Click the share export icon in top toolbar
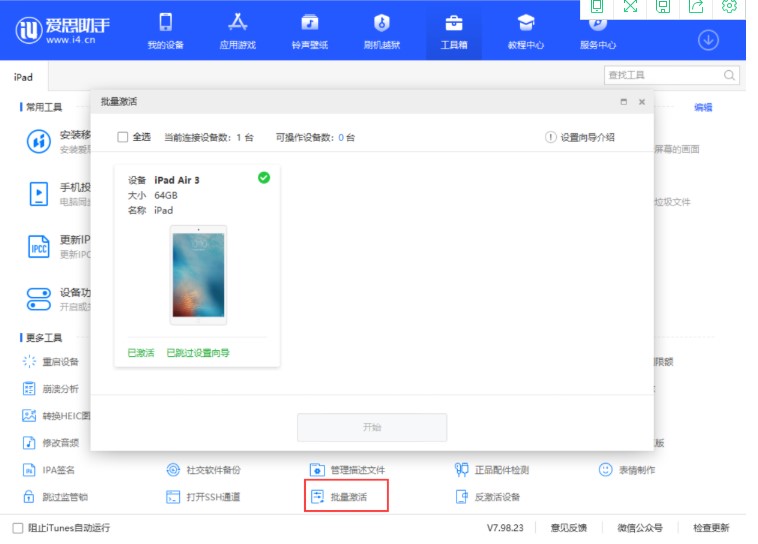The width and height of the screenshot is (758, 544). coord(696,6)
